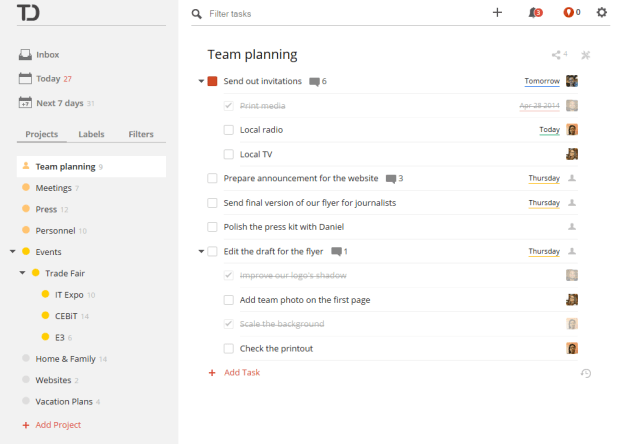
Task: Click the Add Project link
Action: 58,425
